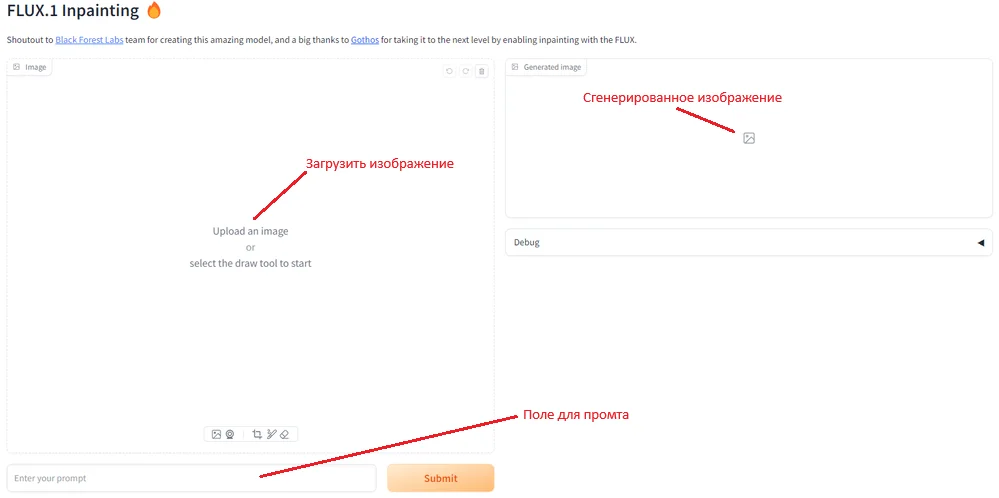The width and height of the screenshot is (999, 498).
Task: Click the undo icon in Image panel
Action: pos(449,71)
